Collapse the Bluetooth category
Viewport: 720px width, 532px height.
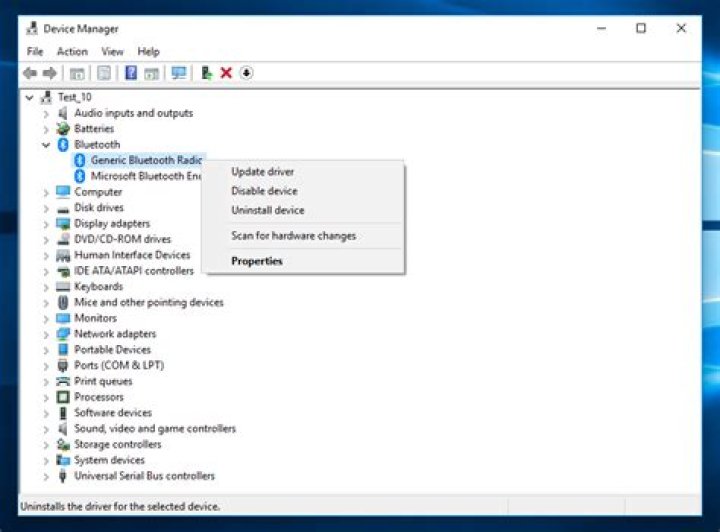[x=46, y=145]
